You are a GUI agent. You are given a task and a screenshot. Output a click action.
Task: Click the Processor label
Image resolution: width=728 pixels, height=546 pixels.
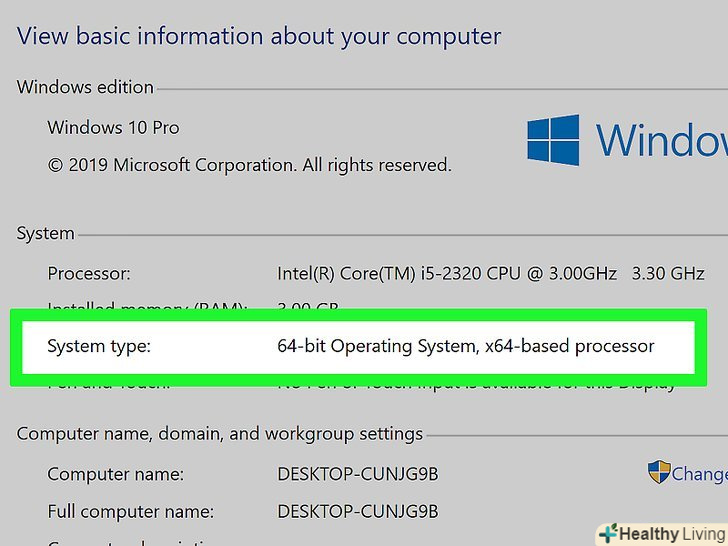[x=89, y=273]
